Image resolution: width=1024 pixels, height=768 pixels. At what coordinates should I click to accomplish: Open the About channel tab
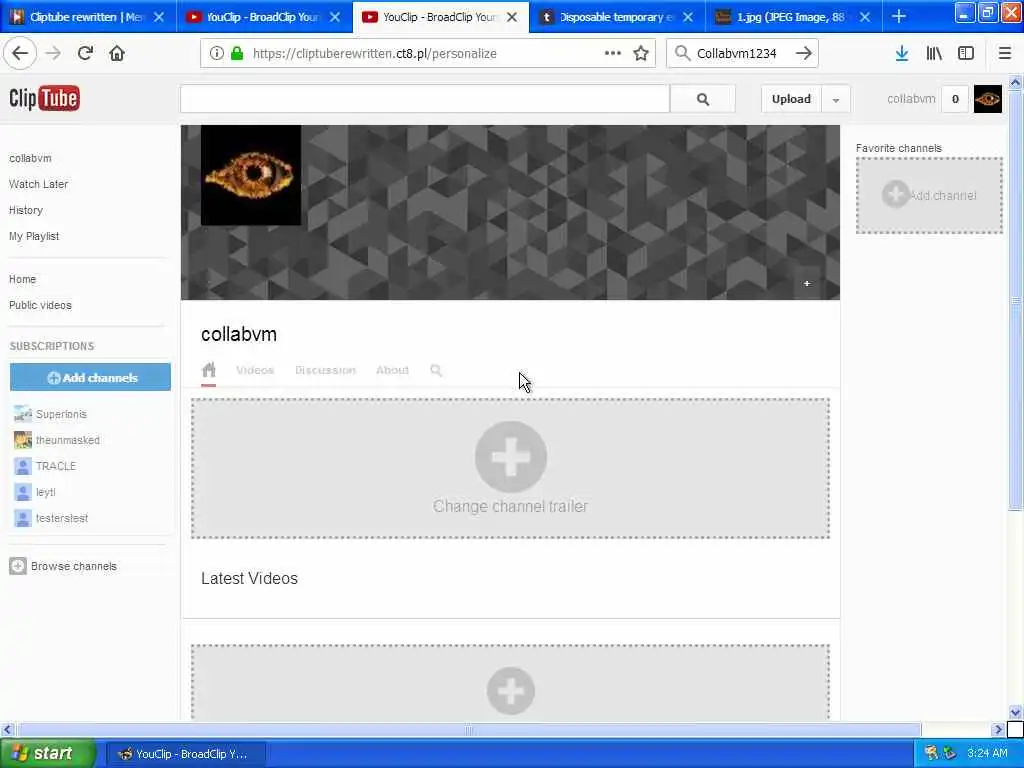coord(392,370)
